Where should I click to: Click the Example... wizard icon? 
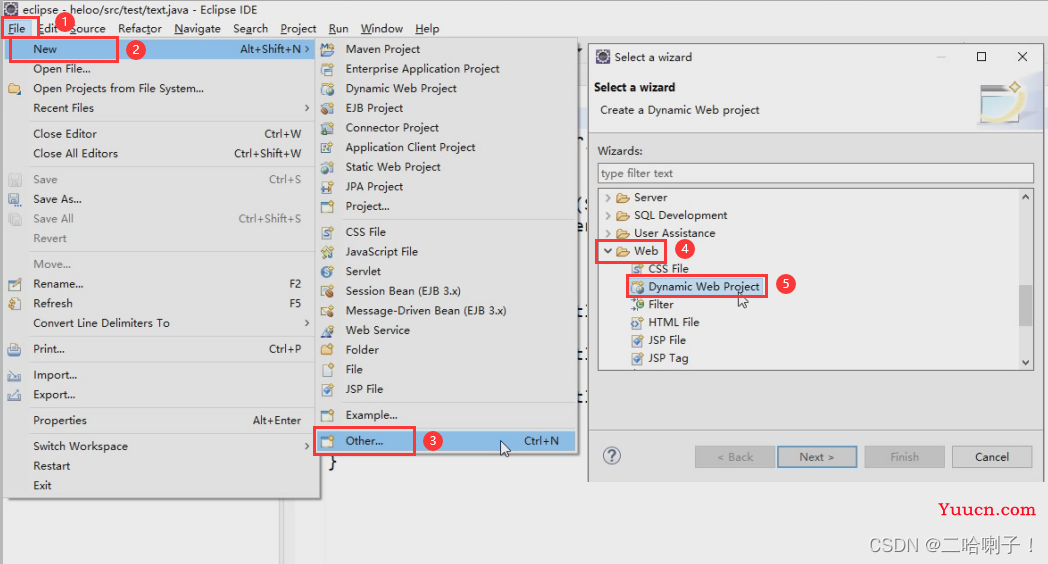coord(328,415)
